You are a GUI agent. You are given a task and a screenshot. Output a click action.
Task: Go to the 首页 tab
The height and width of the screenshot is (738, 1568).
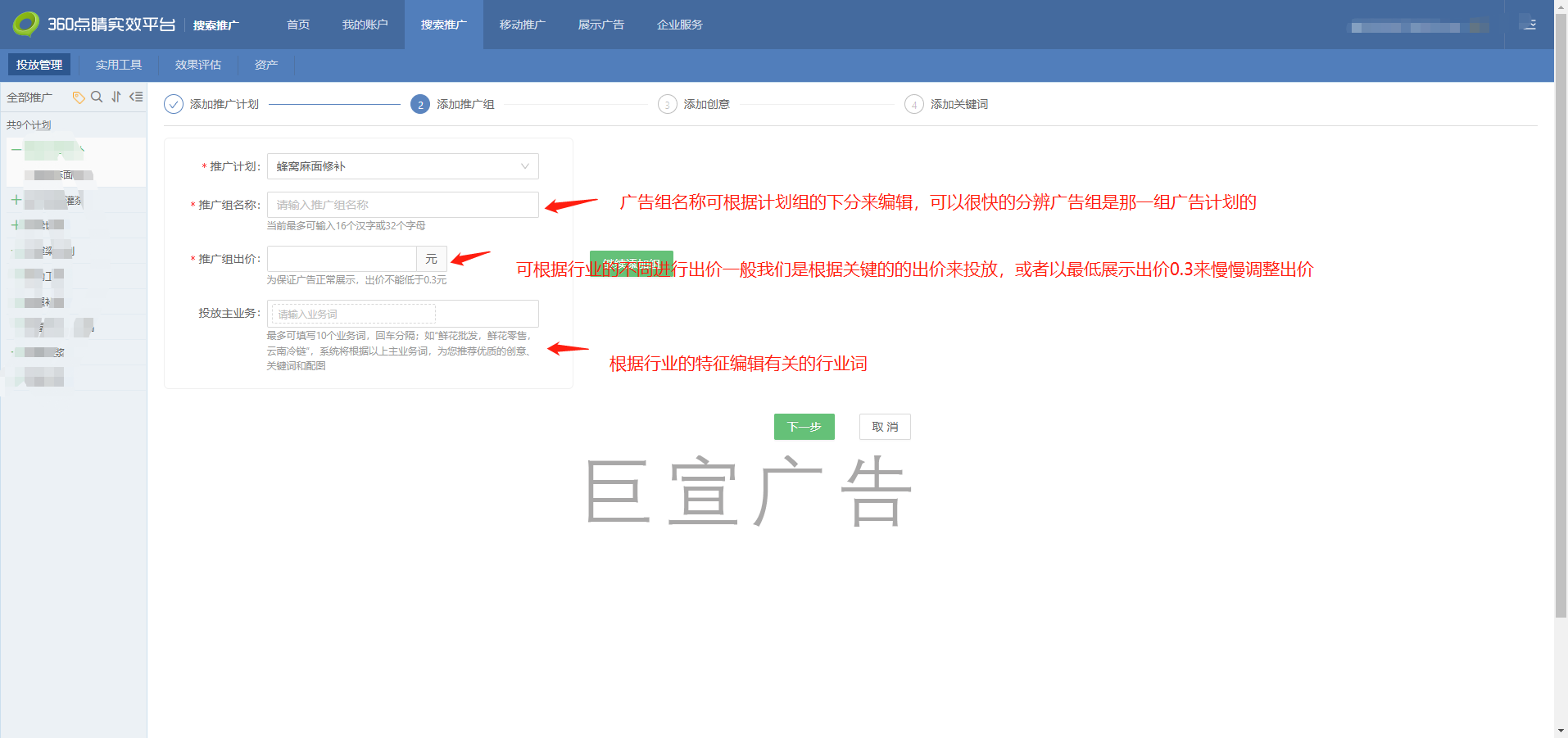pyautogui.click(x=298, y=25)
